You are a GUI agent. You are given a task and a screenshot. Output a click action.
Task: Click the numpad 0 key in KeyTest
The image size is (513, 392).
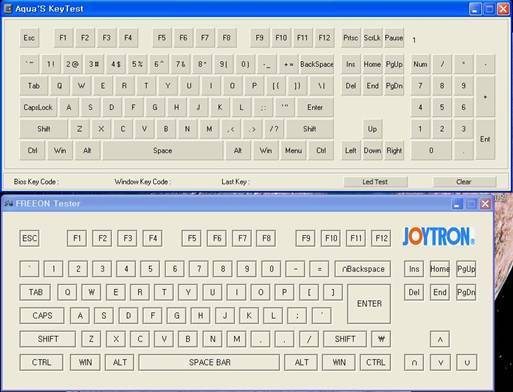(x=431, y=151)
